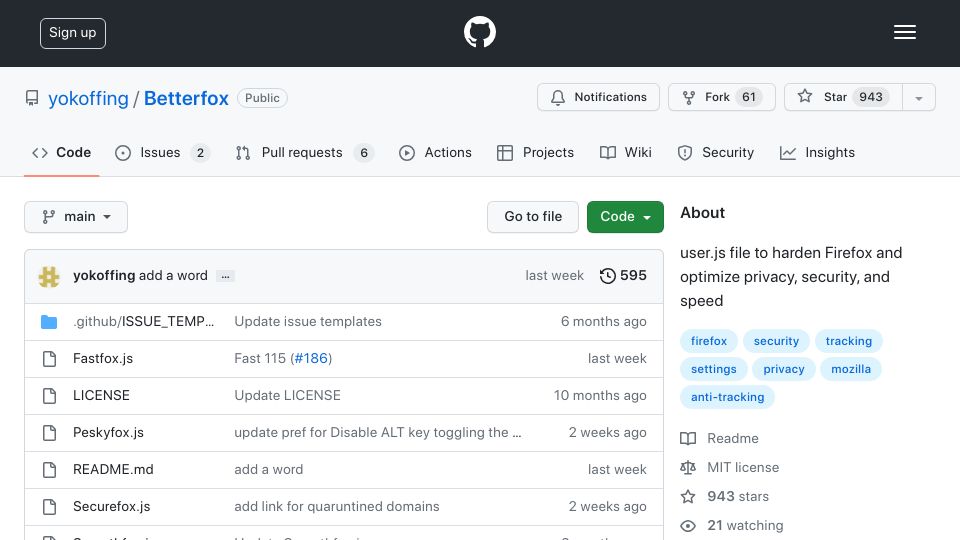
Task: Open the LICENSE file
Action: [101, 396]
